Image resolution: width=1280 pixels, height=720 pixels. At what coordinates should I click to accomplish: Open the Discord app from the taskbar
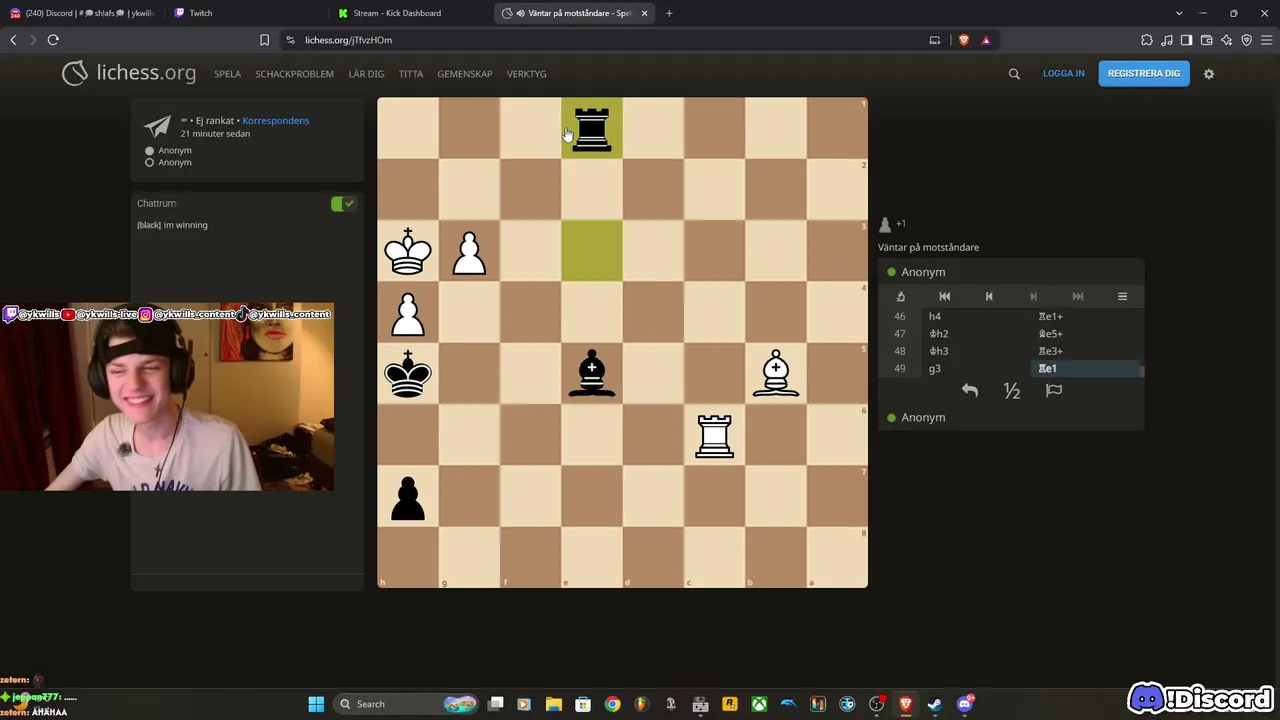(965, 704)
